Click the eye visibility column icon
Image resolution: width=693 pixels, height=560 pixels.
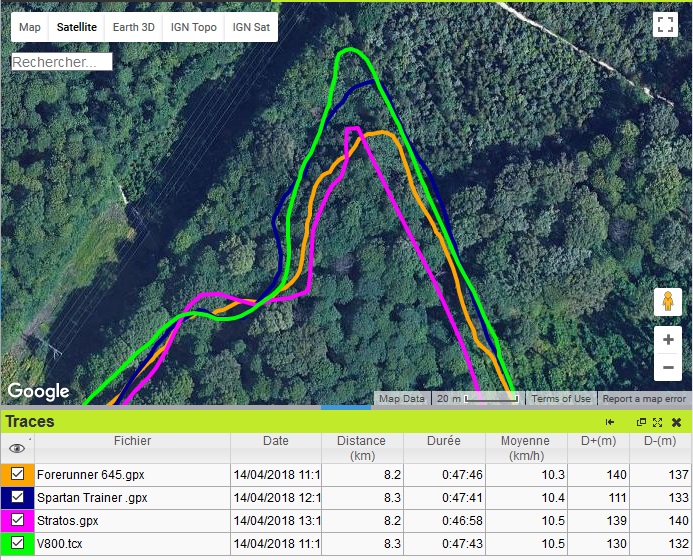pyautogui.click(x=17, y=448)
